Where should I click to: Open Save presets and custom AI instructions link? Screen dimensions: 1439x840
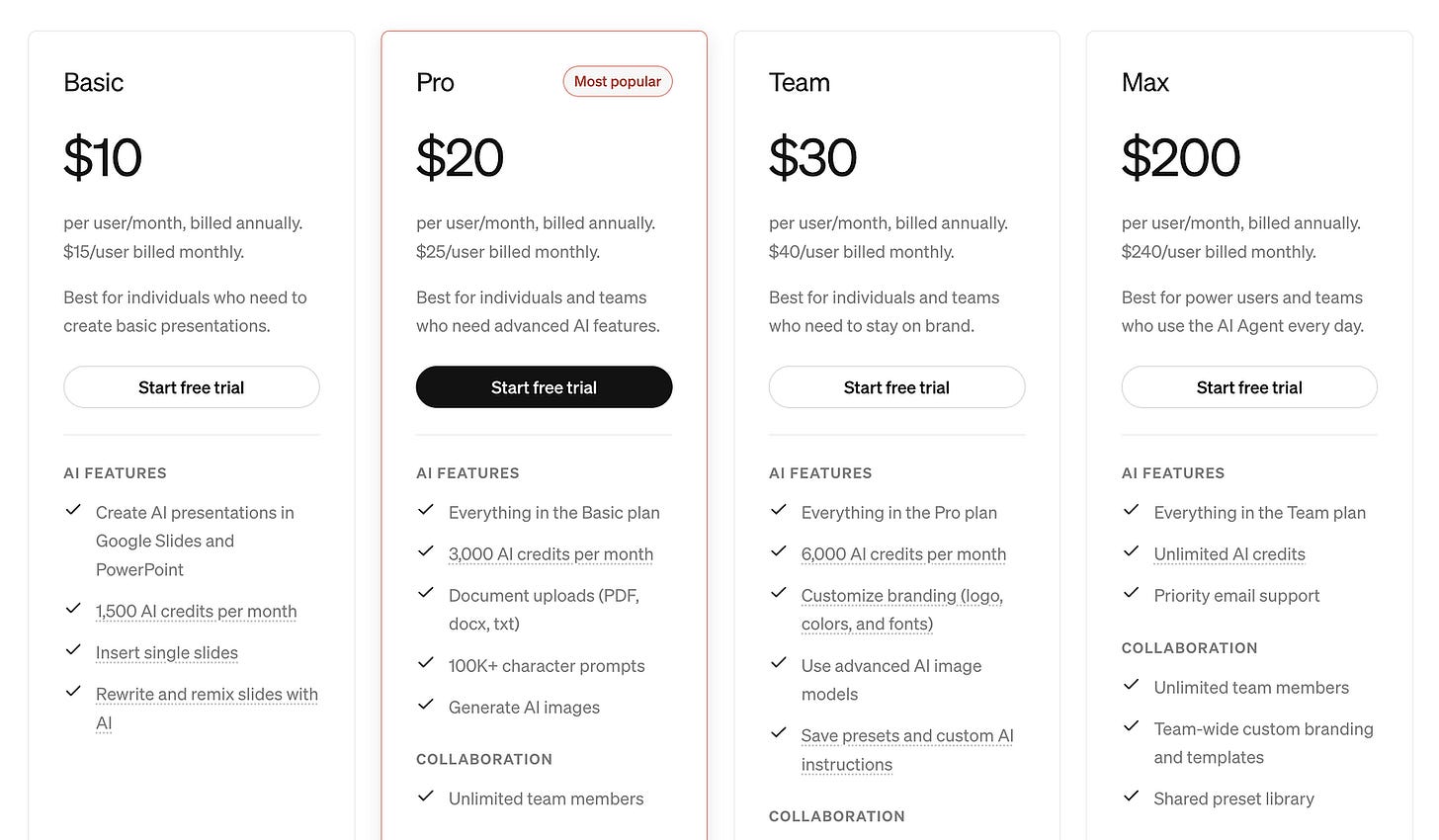click(907, 749)
